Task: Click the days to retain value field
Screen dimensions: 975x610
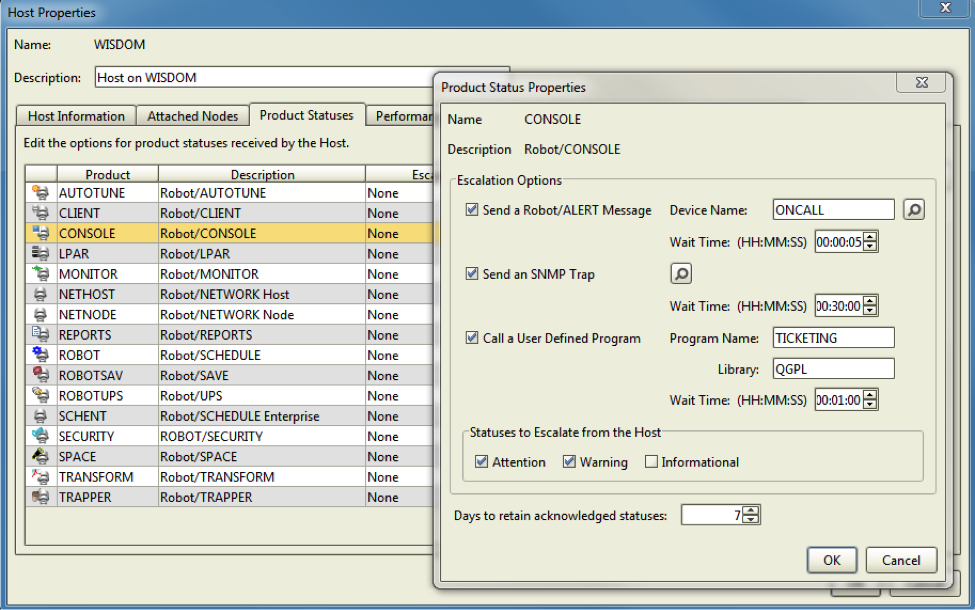Action: pos(712,515)
